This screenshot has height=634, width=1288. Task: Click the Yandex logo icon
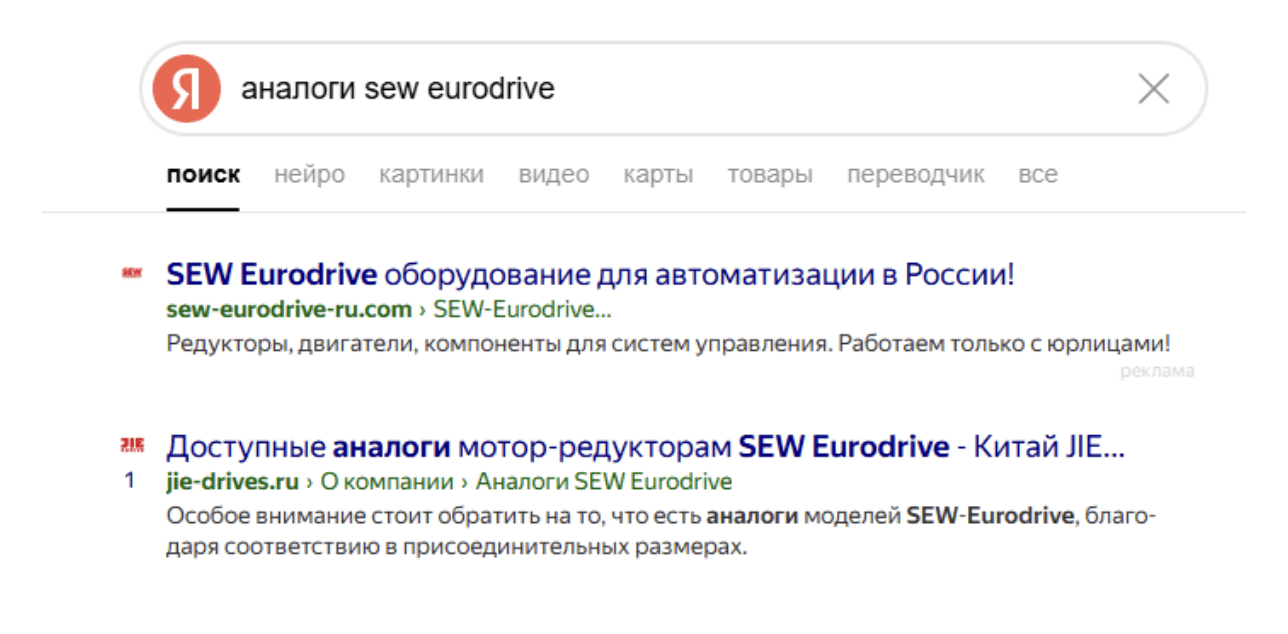[x=186, y=90]
